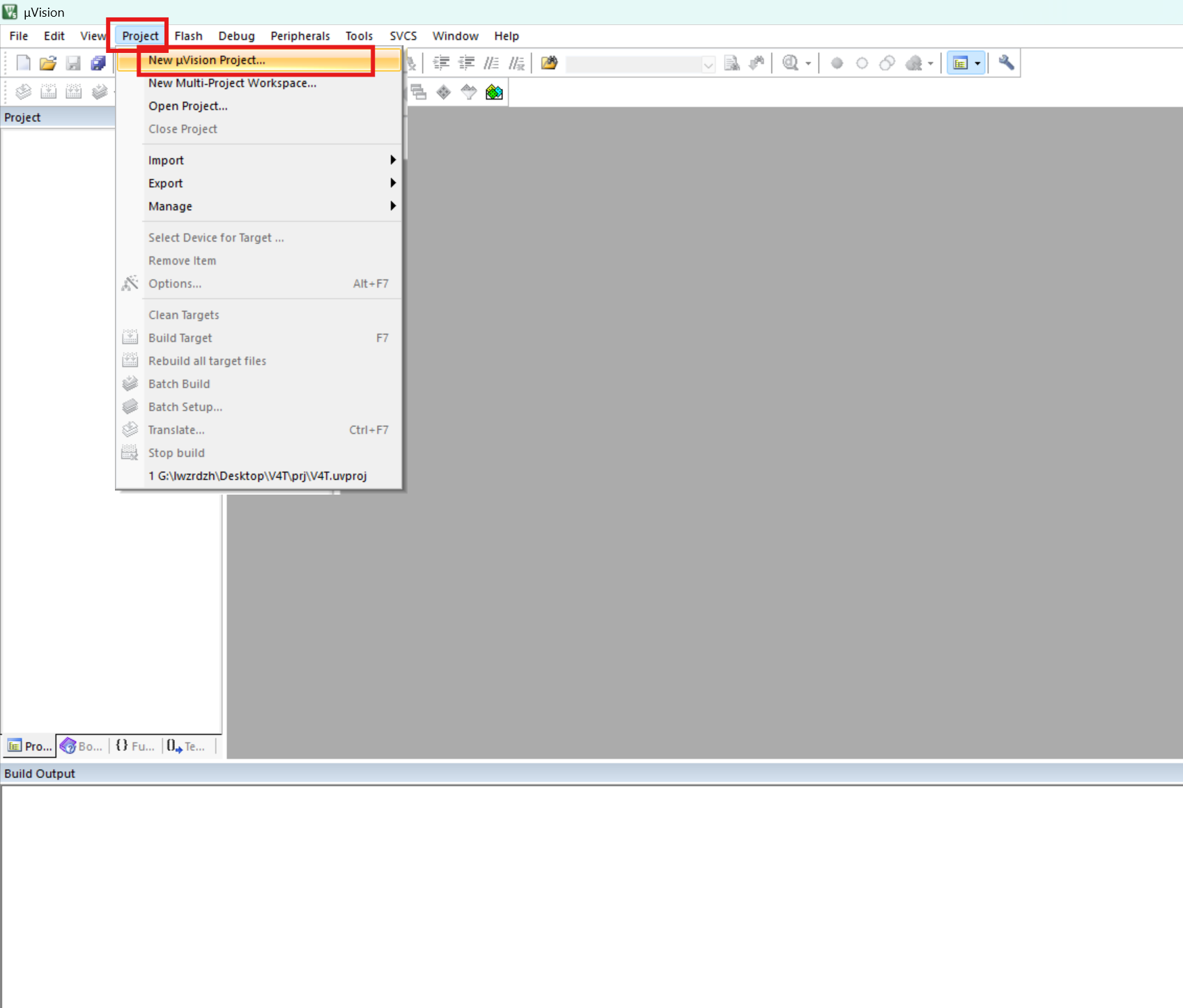The height and width of the screenshot is (1008, 1183).
Task: Click the Clean Targets menu entry
Action: (x=259, y=315)
